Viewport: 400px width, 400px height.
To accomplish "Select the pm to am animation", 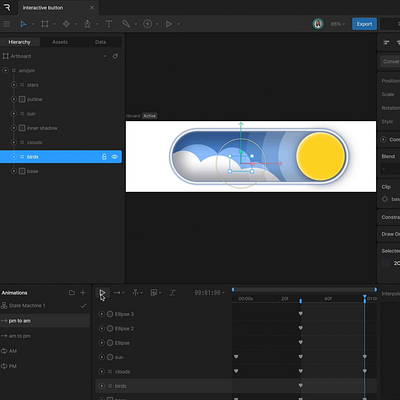I will tap(45, 321).
